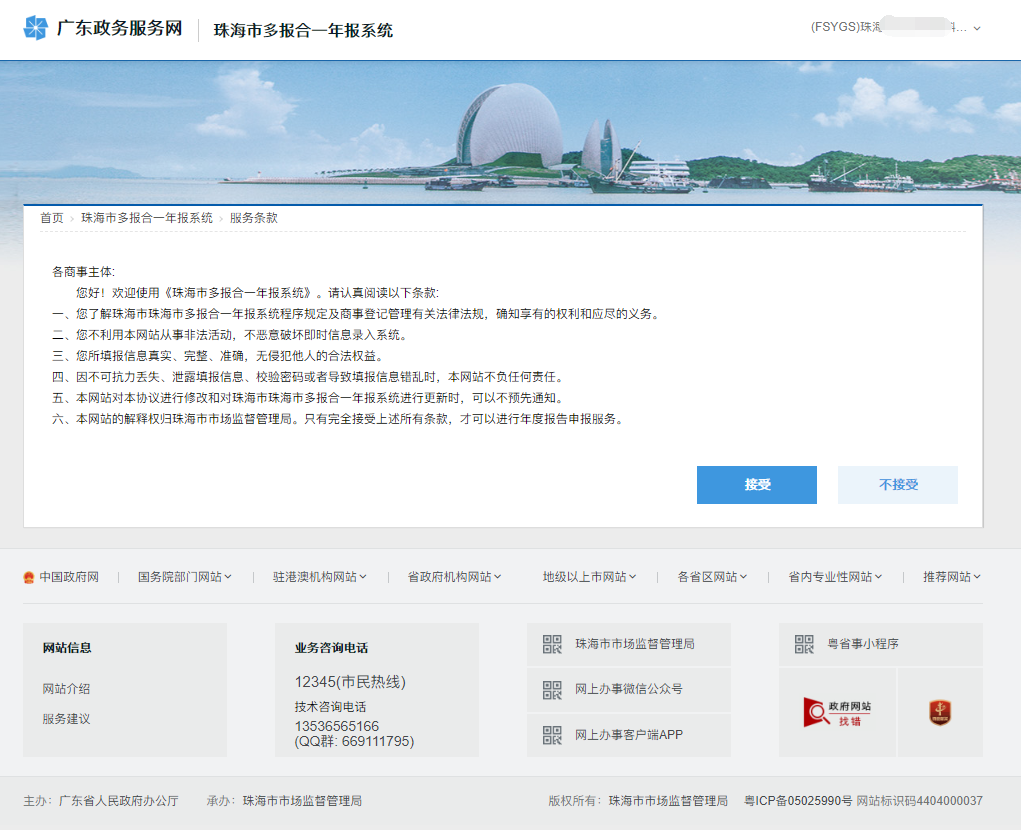Screen dimensions: 1021x830
Task: Click the (FSYGS) user name label
Action: [x=888, y=27]
